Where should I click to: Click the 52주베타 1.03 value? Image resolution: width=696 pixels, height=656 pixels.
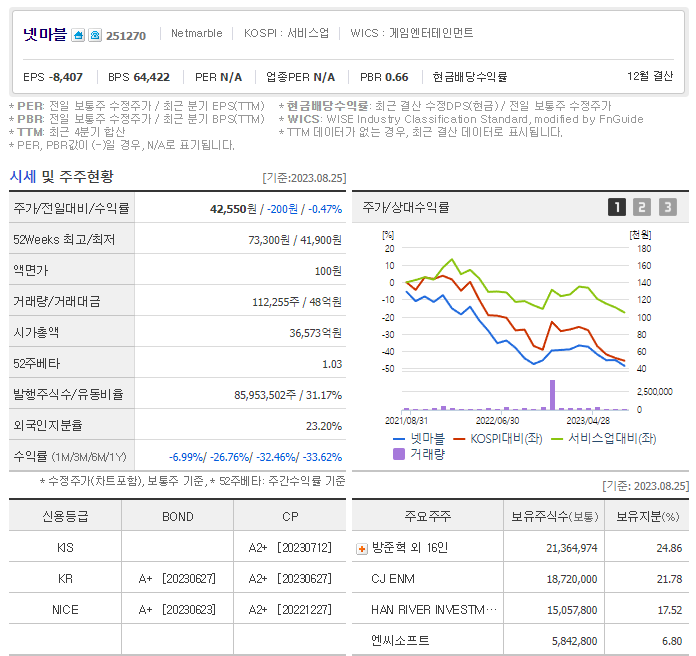(332, 364)
